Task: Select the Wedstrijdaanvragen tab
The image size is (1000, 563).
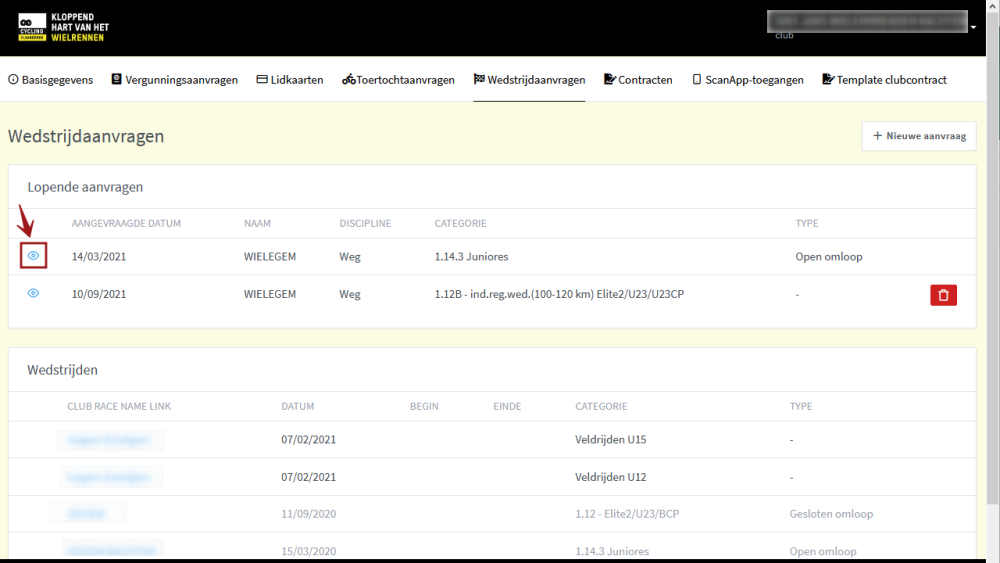Action: click(529, 80)
